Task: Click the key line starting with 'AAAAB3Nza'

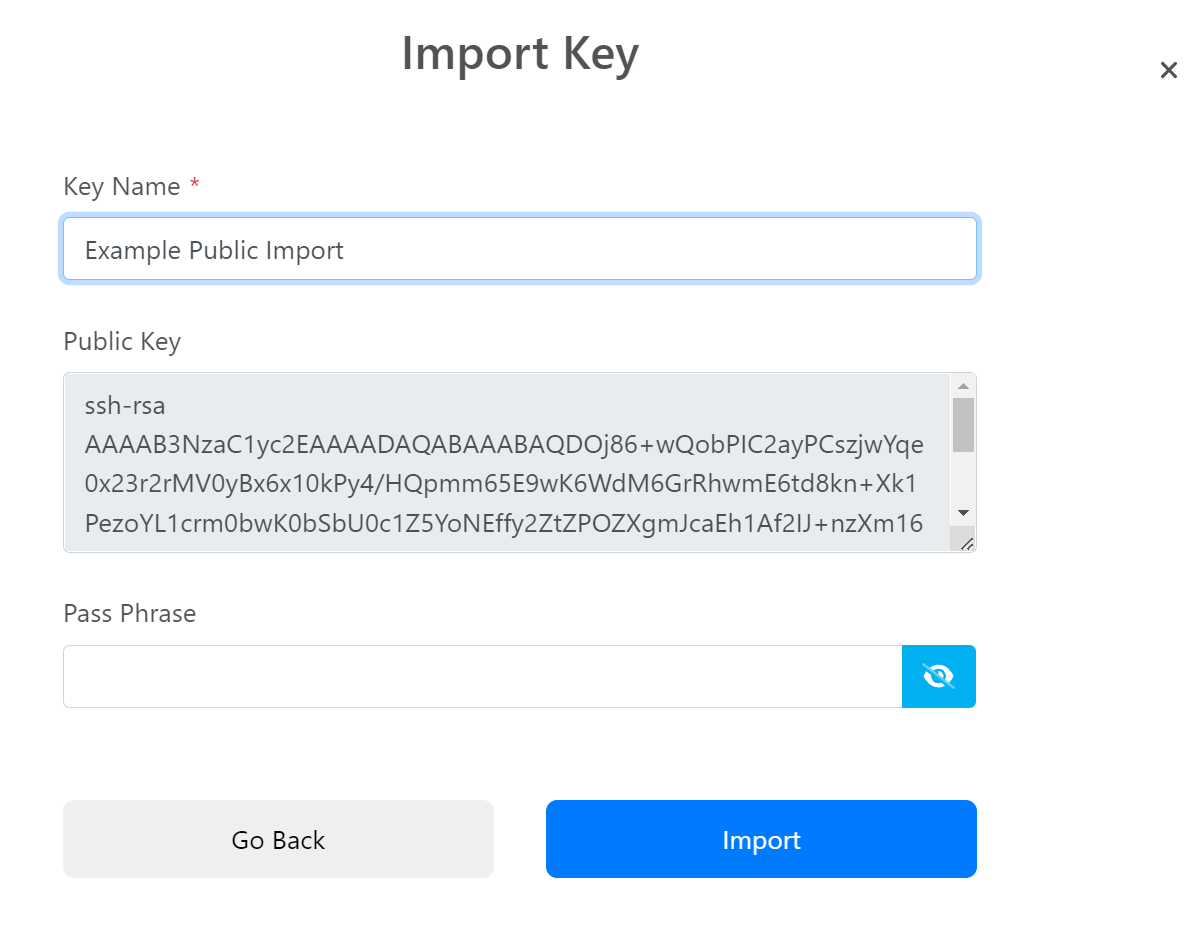Action: click(x=504, y=445)
